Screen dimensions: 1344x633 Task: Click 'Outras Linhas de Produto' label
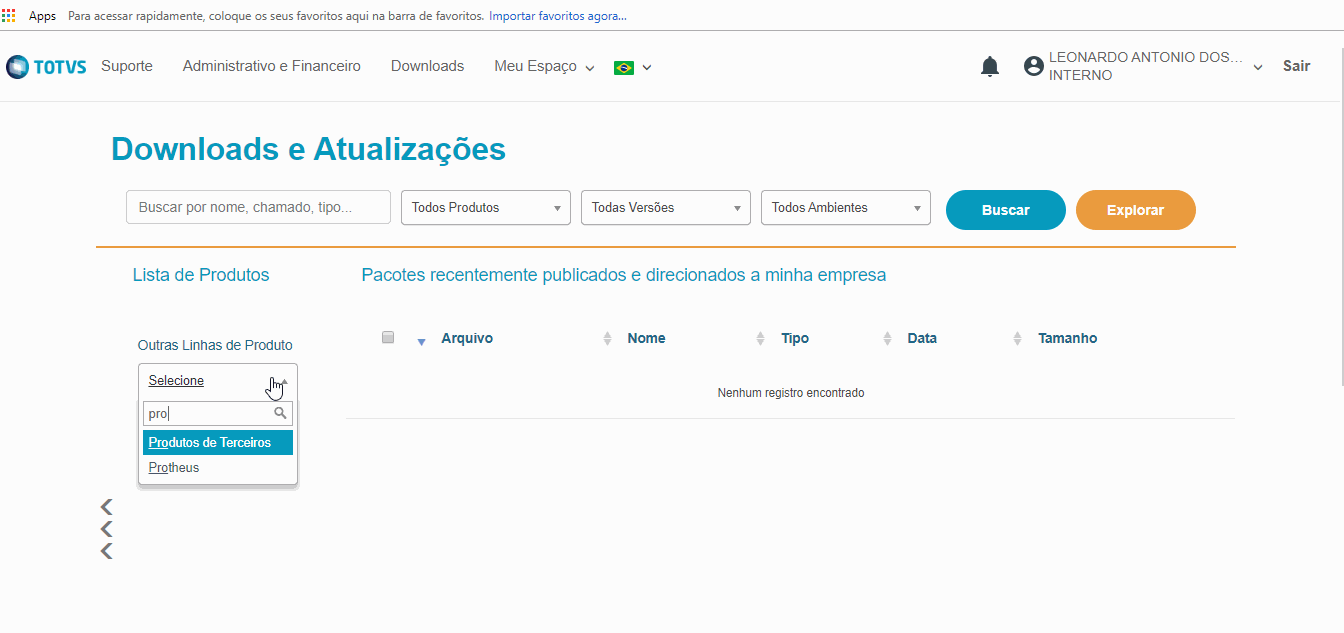pos(215,345)
